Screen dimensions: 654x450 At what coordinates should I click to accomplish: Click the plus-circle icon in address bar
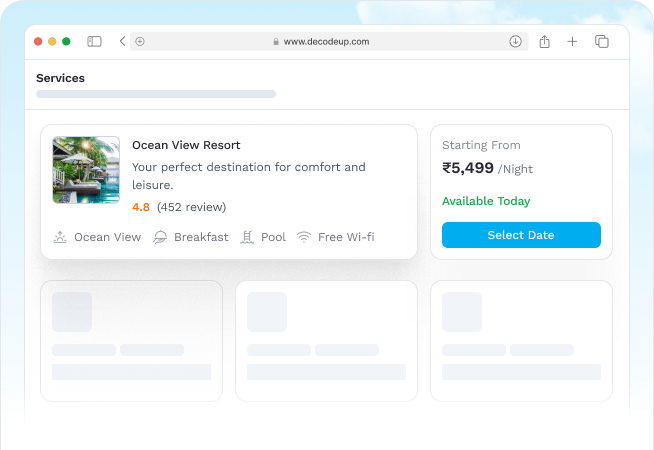click(140, 41)
